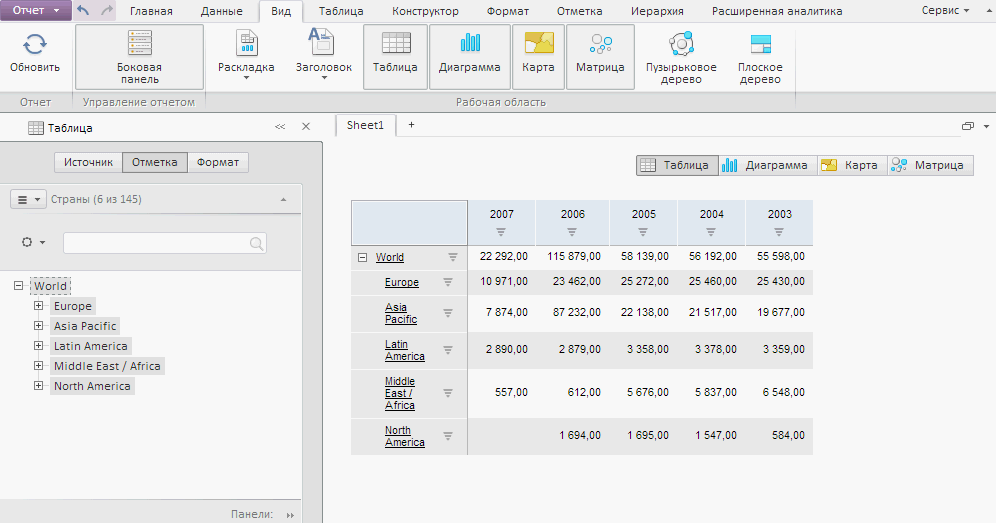Image resolution: width=996 pixels, height=523 pixels.
Task: Select the Пузырьковое дерево bubble tree icon
Action: pyautogui.click(x=681, y=45)
